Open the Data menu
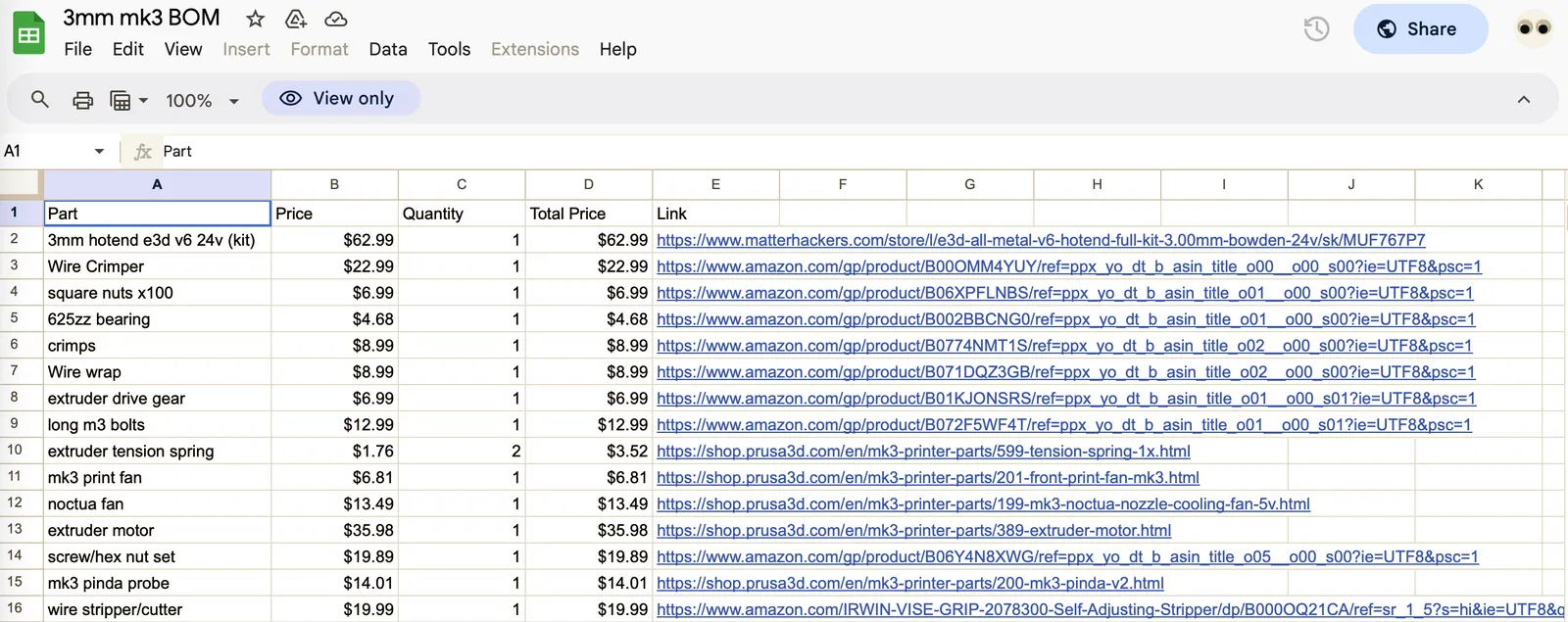 tap(388, 49)
